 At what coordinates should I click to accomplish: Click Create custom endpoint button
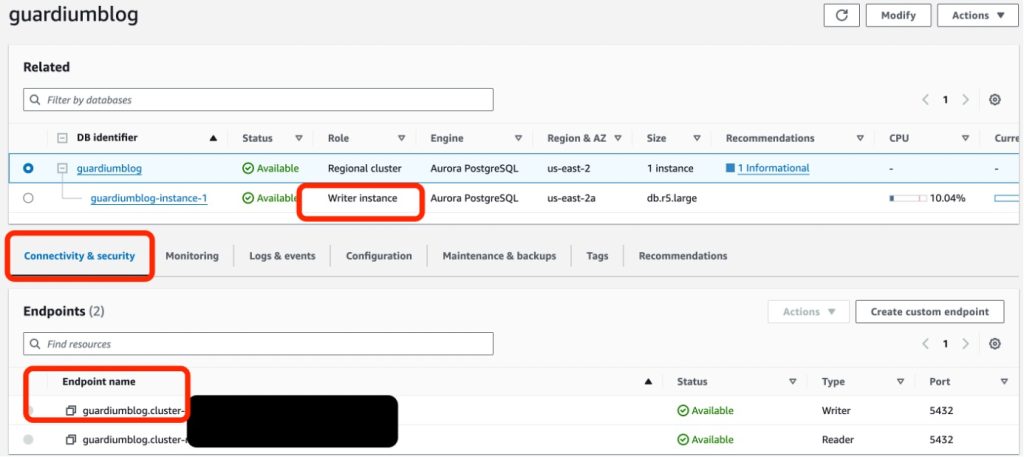point(930,311)
